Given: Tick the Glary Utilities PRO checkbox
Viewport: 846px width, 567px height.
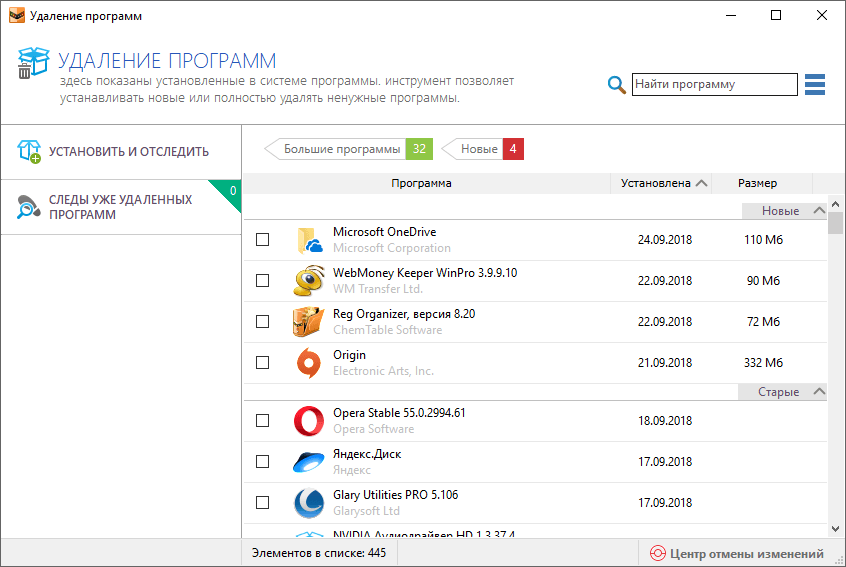Looking at the screenshot, I should pos(263,503).
